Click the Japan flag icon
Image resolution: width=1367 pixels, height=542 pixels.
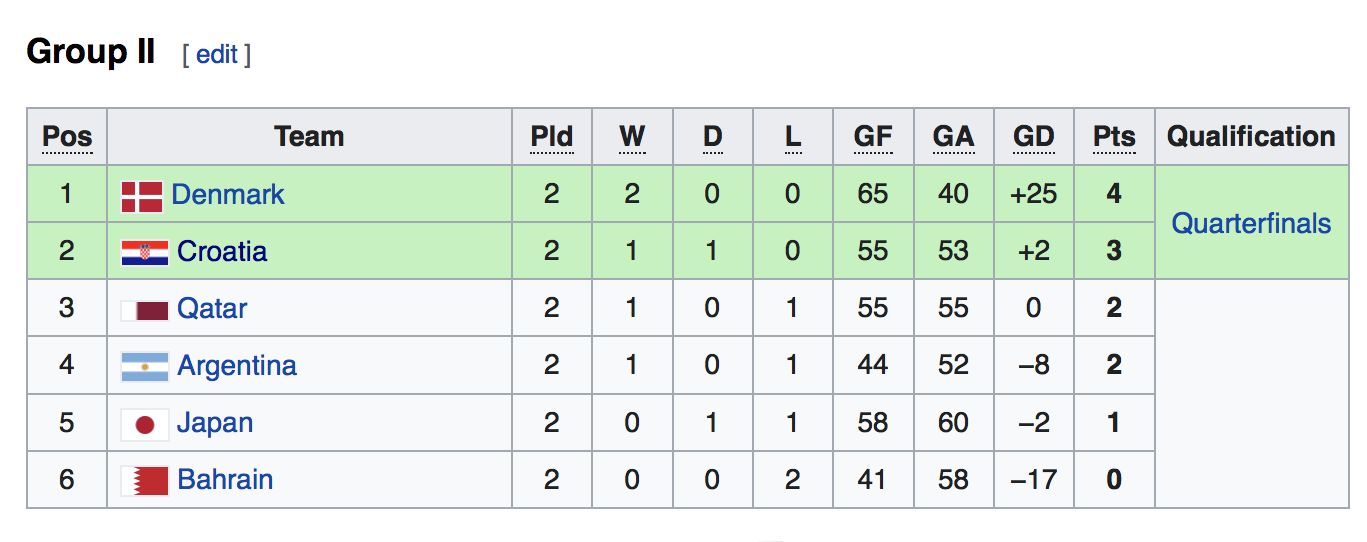[x=145, y=424]
